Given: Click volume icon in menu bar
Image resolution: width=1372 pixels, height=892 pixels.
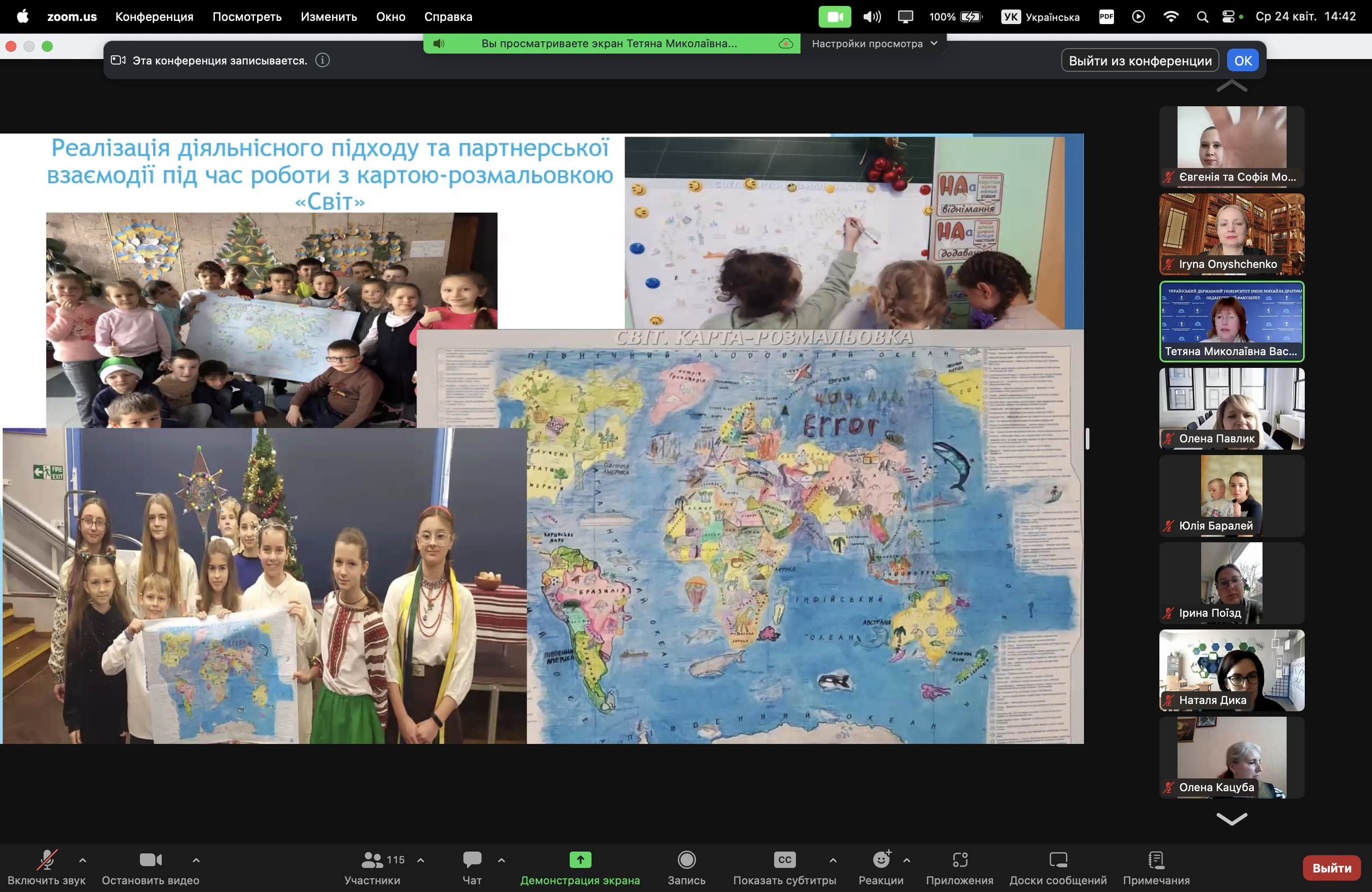Looking at the screenshot, I should pos(872,16).
